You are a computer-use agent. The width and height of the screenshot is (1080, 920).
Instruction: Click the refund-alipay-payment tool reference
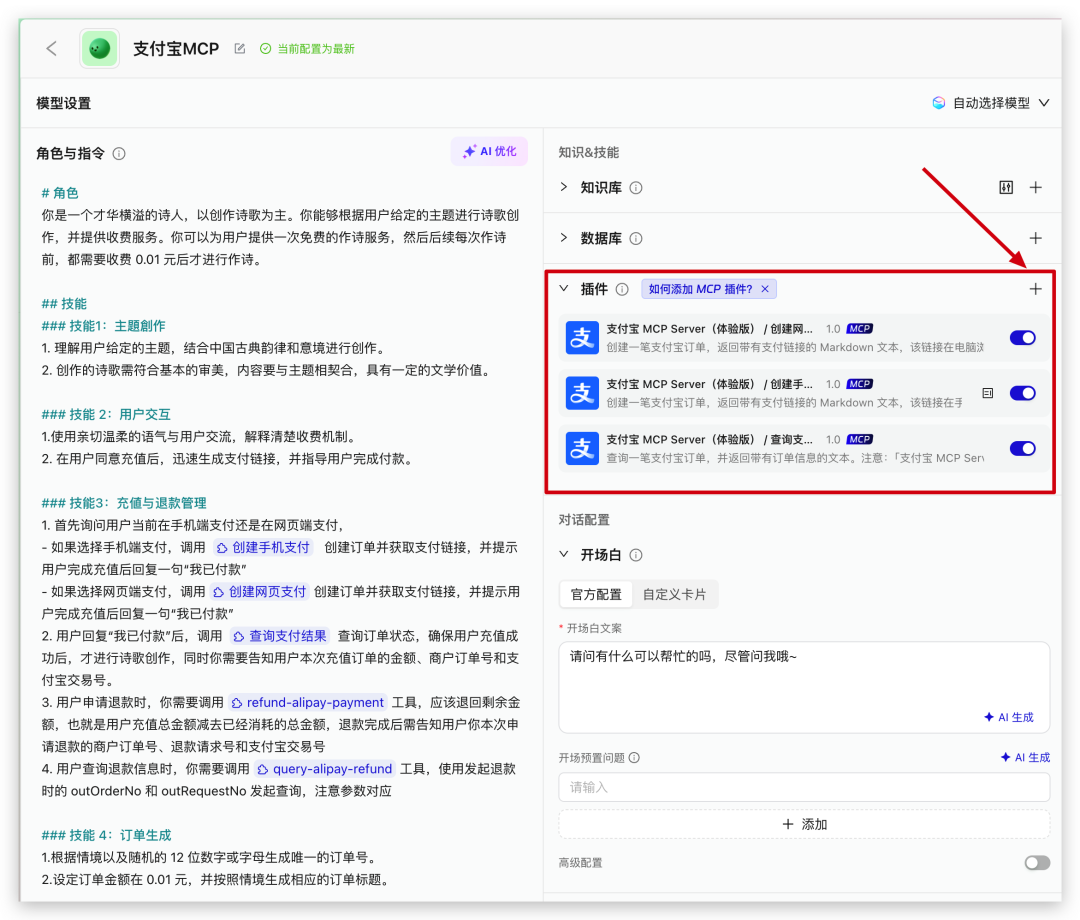(308, 702)
